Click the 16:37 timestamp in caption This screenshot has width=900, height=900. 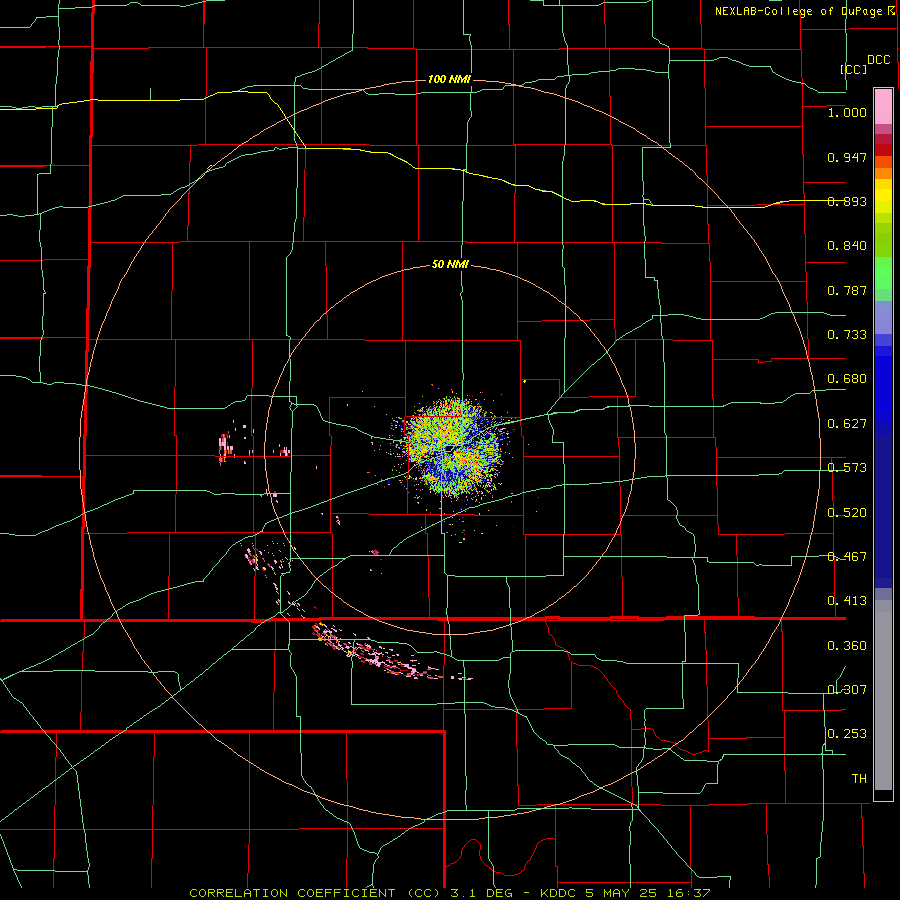point(689,893)
